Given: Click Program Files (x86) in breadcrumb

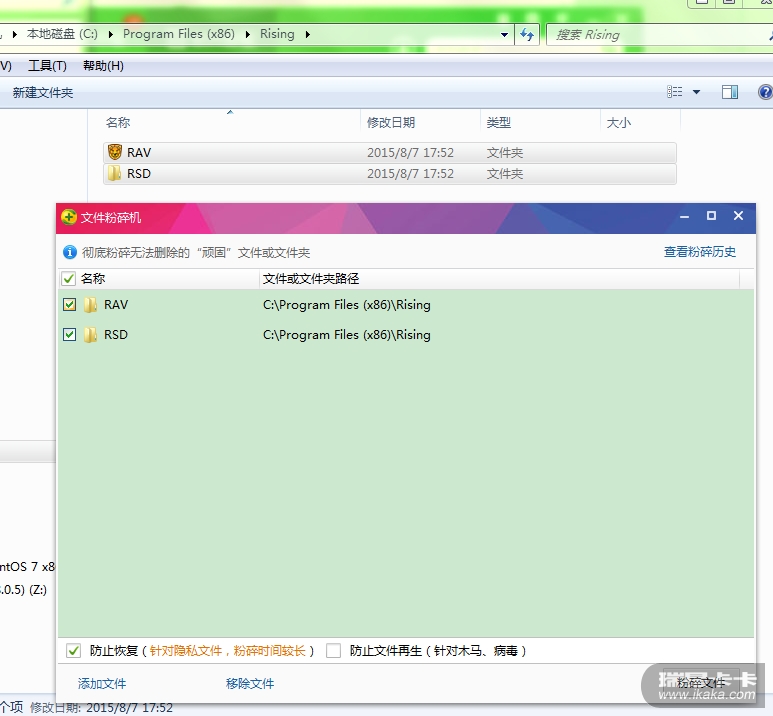Looking at the screenshot, I should click(x=178, y=34).
